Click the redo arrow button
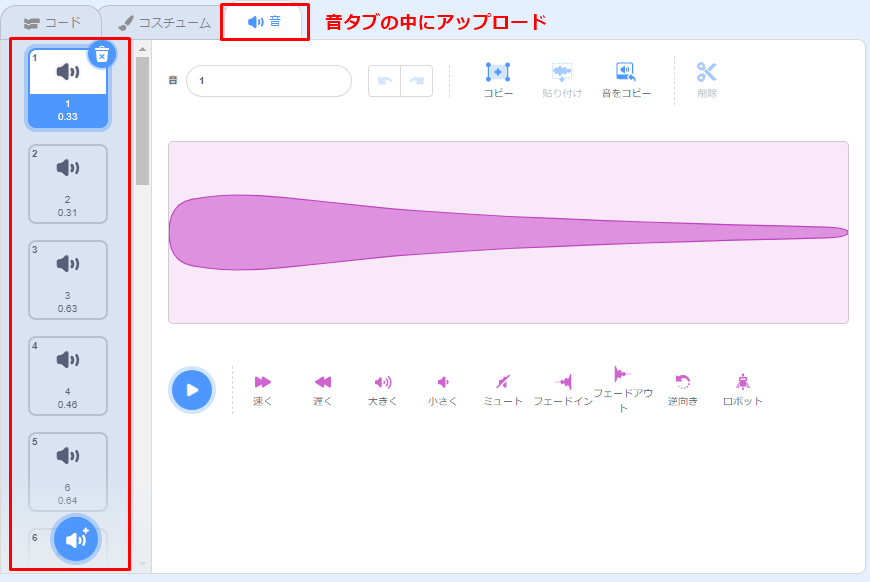Viewport: 870px width, 582px height. [x=417, y=81]
